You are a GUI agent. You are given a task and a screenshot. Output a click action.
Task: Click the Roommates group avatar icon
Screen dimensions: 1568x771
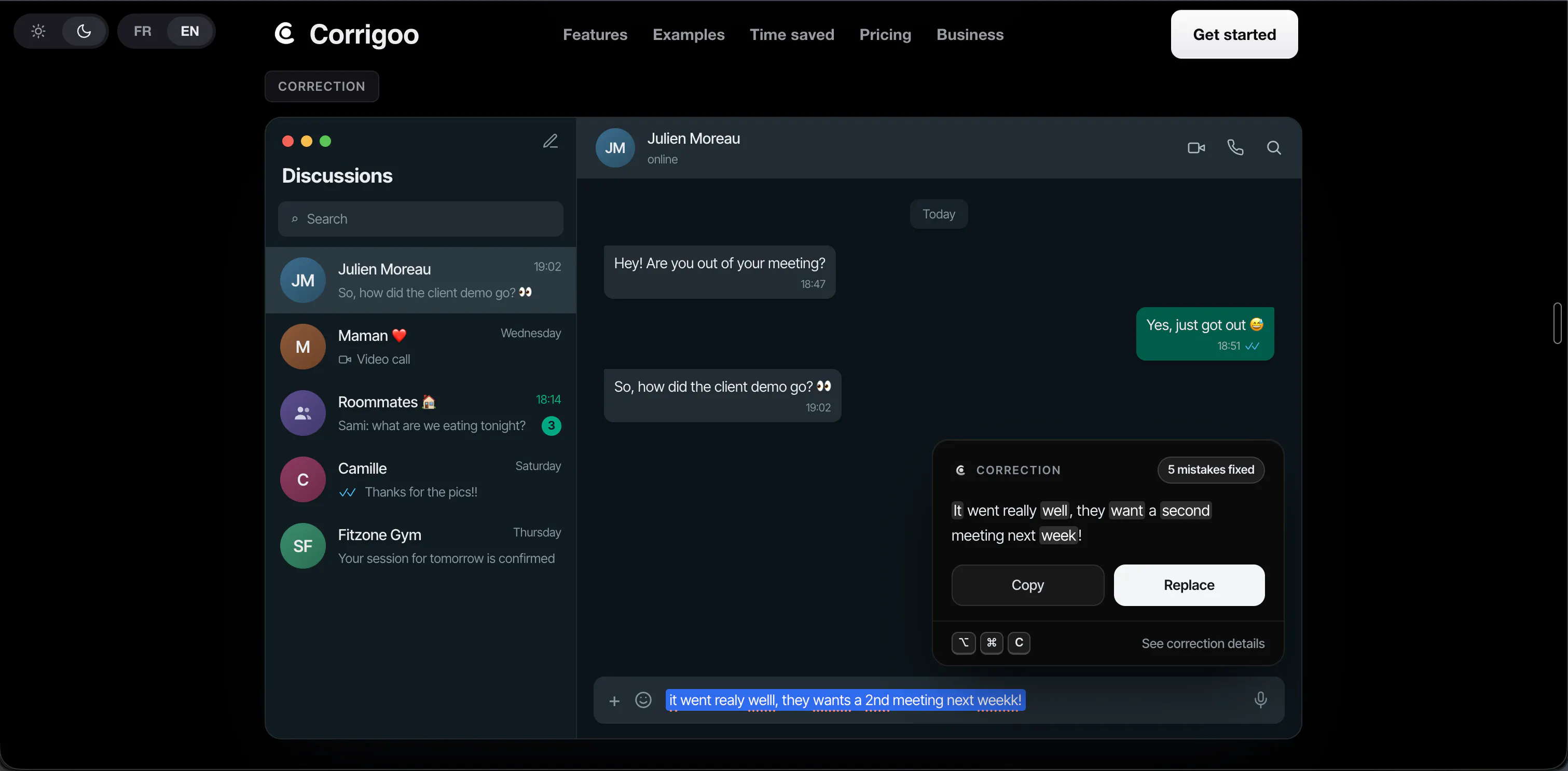[x=302, y=412]
